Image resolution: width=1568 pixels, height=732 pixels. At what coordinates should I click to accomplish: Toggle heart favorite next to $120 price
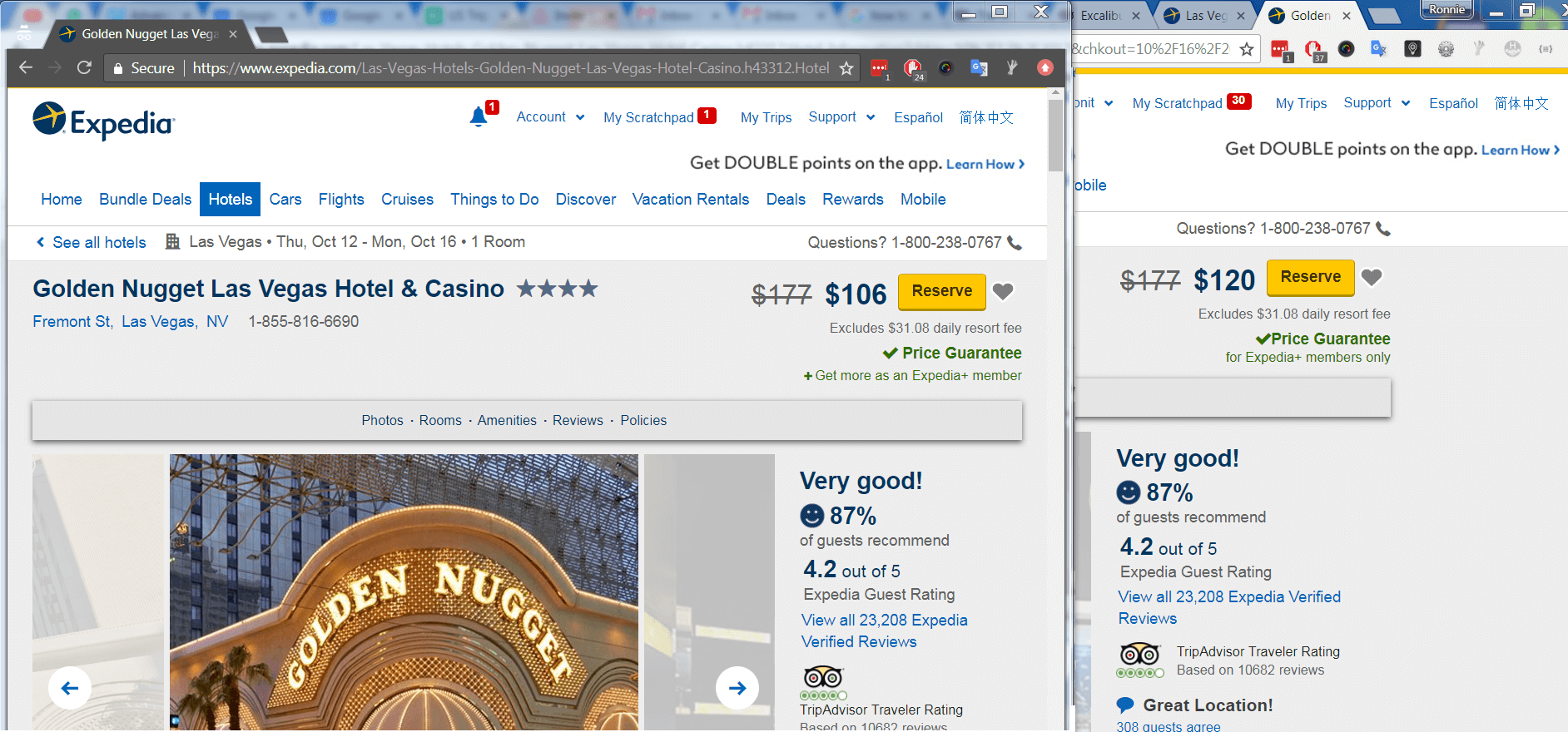[x=1372, y=277]
